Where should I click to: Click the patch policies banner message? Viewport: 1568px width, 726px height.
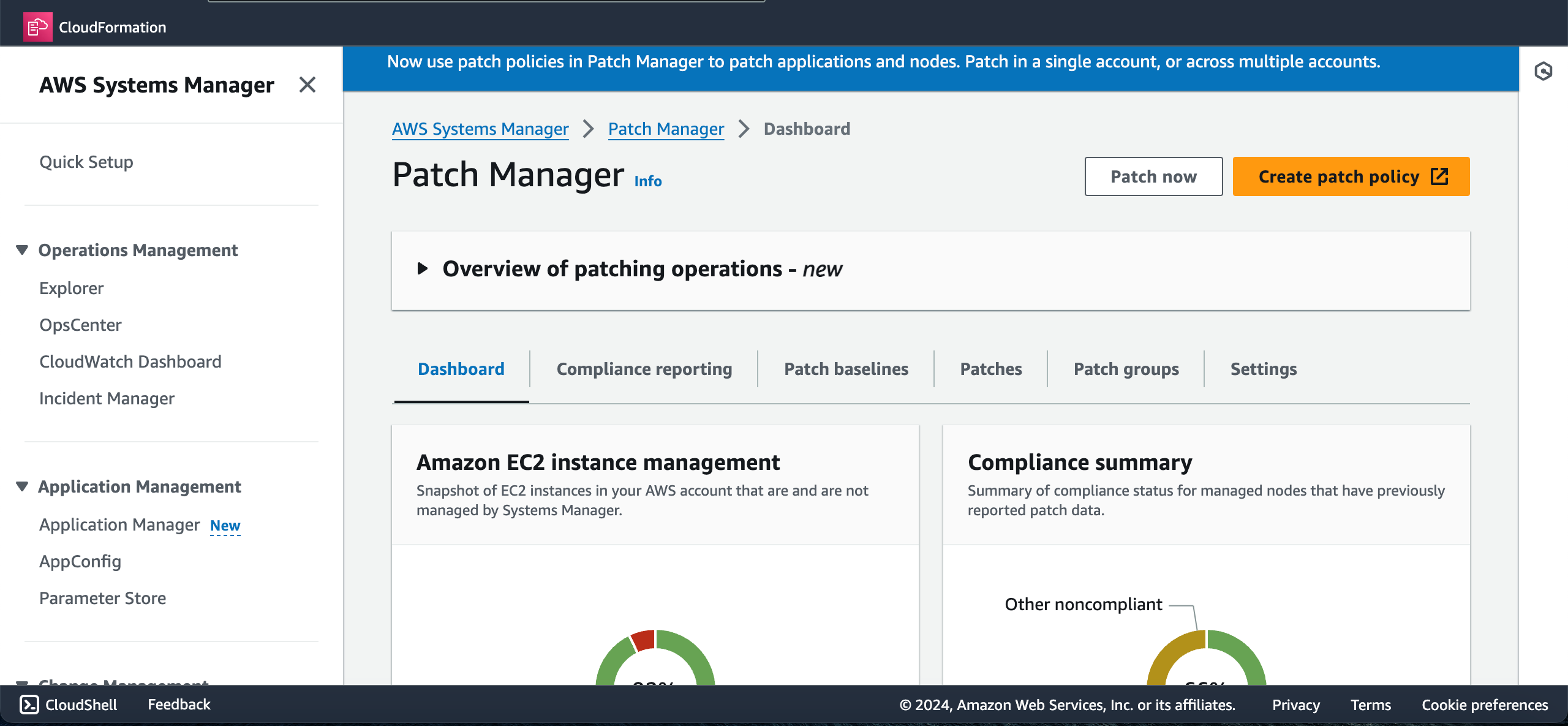tap(883, 61)
